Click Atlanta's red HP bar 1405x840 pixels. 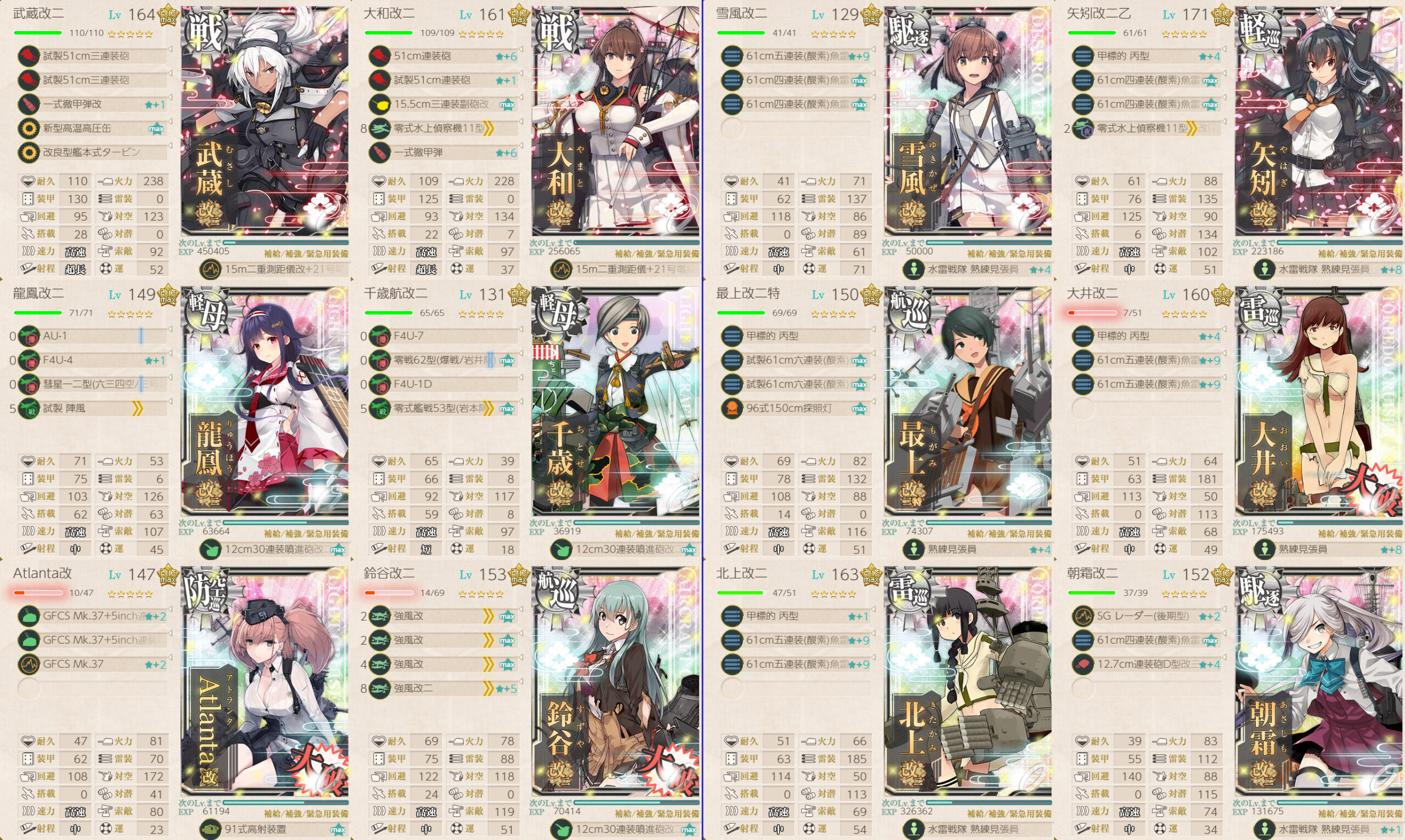(x=38, y=593)
